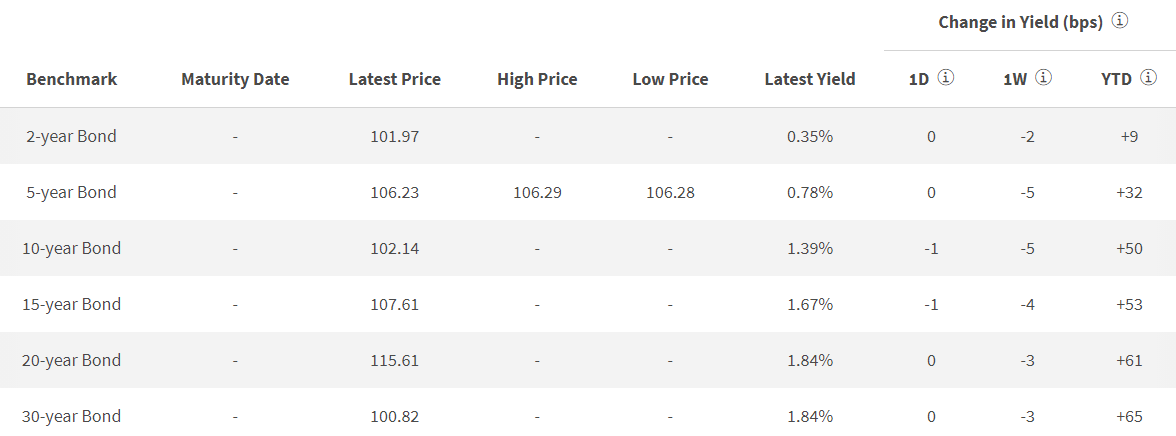Select the 10-year Bond benchmark
This screenshot has height=436, width=1176.
[71, 248]
